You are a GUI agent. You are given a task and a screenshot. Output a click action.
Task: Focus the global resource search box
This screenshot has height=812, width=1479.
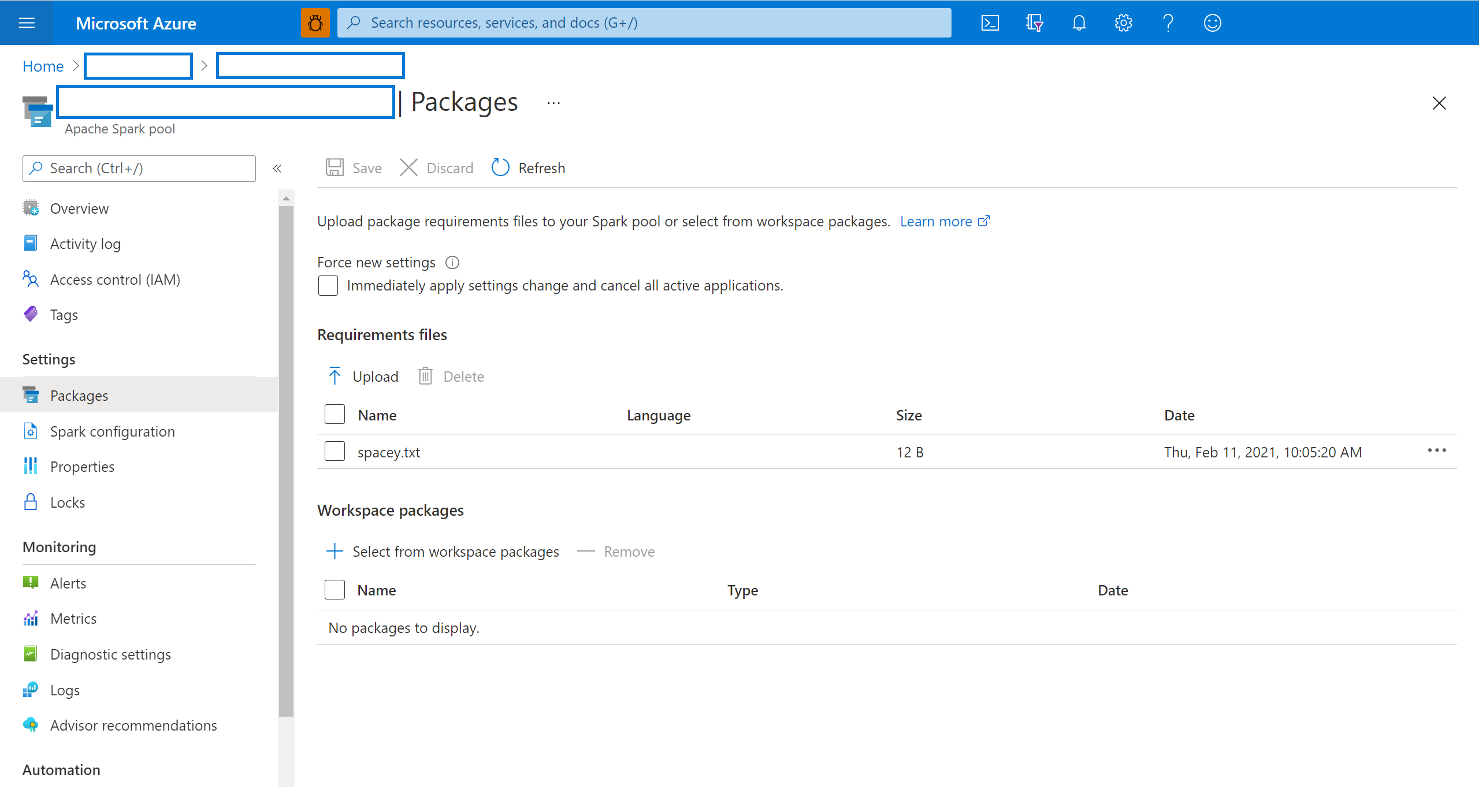[x=644, y=23]
